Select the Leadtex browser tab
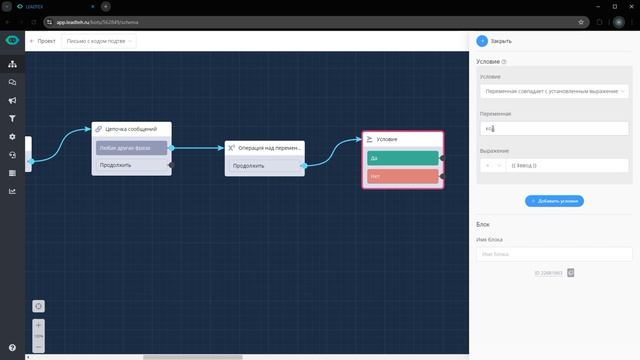 (55, 7)
